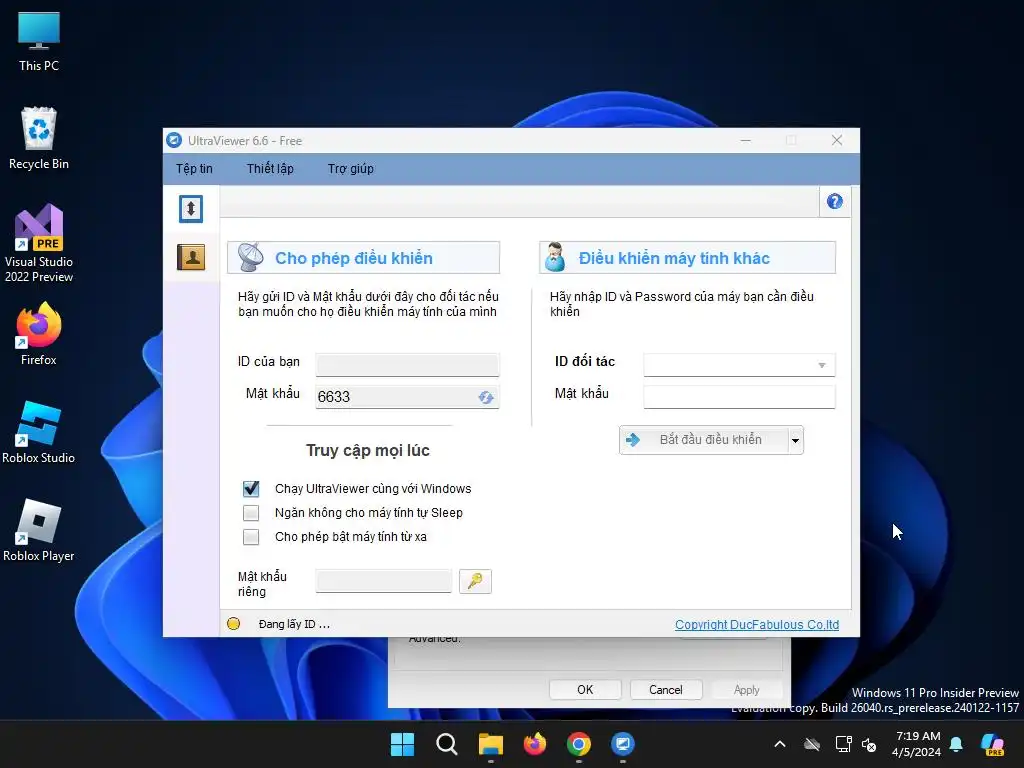Open the Windows Start menu
This screenshot has width=1024, height=768.
coord(402,744)
